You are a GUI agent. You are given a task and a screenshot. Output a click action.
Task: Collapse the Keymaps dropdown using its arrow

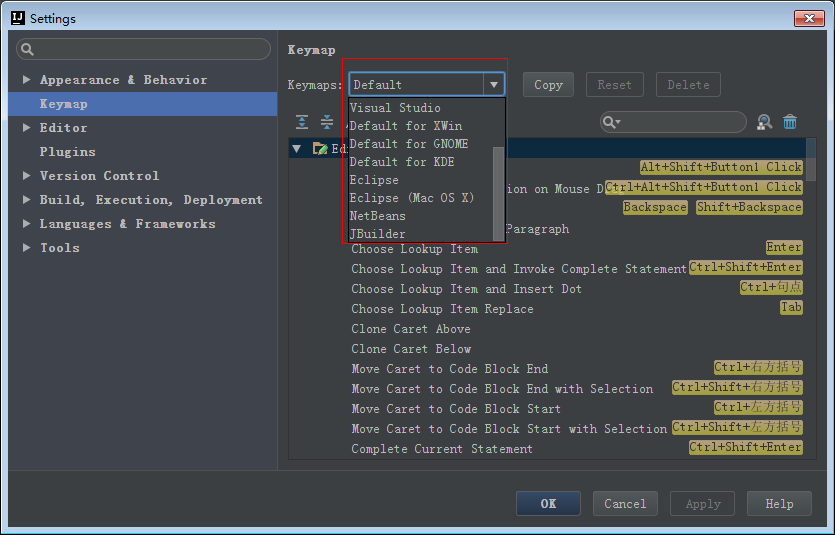(x=494, y=85)
